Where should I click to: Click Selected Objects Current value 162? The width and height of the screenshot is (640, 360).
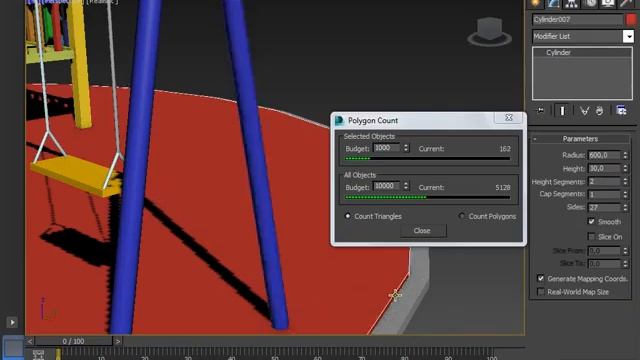505,149
